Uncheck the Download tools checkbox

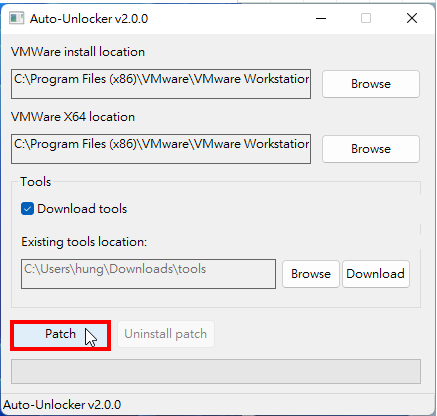27,209
